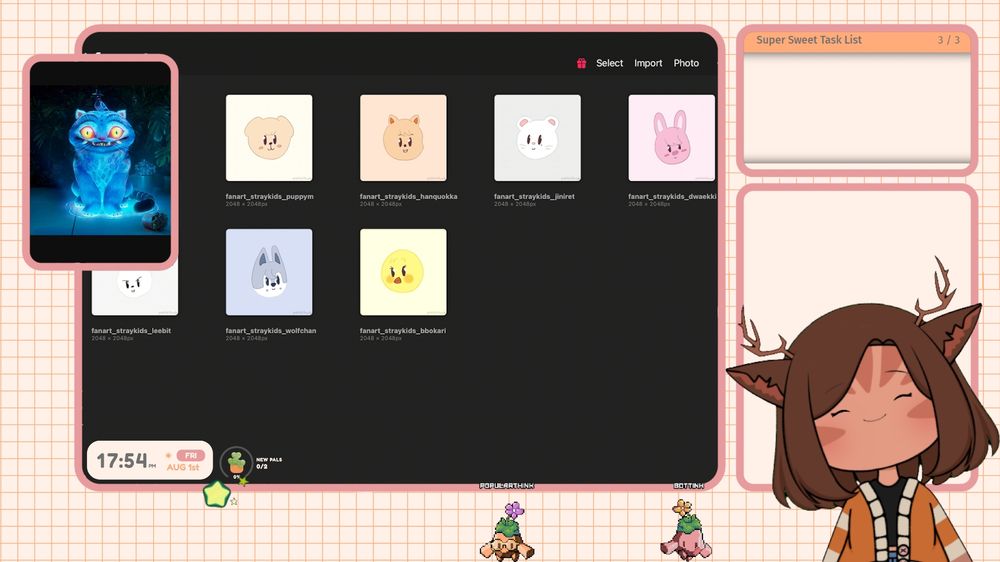Open the fanart_straykids_puppym artwork thumbnail
This screenshot has width=1000, height=562.
click(269, 138)
